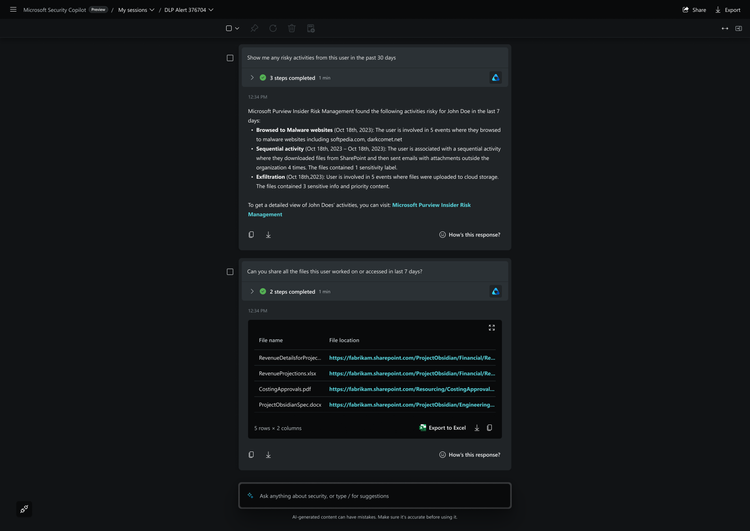Toggle the select-all prompts checkbox
Viewport: 750px width, 531px height.
click(229, 28)
